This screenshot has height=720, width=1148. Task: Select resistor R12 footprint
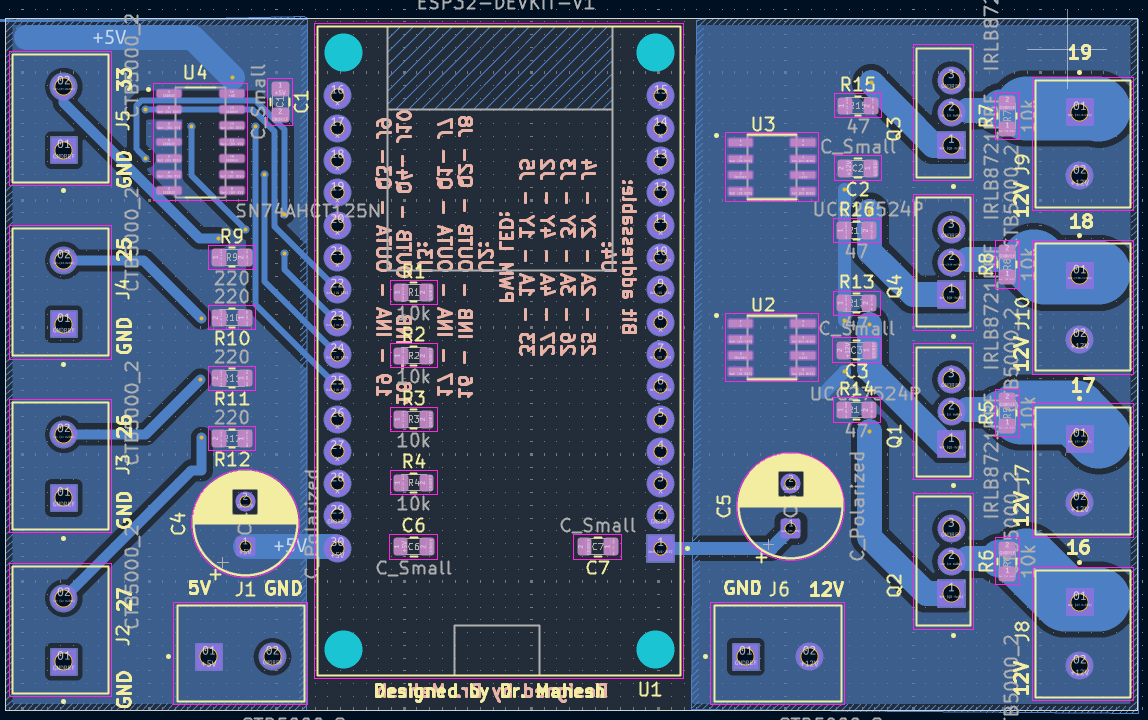231,439
